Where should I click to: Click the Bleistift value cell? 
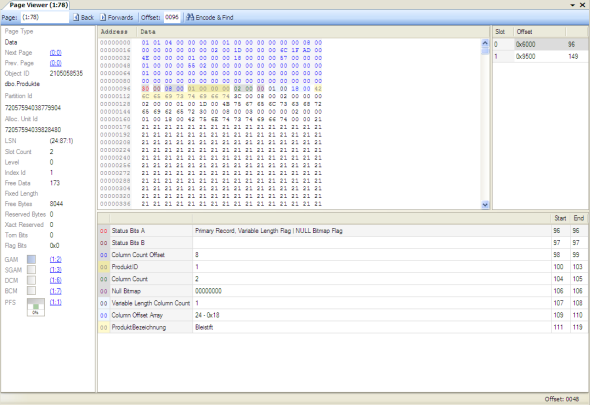coord(372,327)
